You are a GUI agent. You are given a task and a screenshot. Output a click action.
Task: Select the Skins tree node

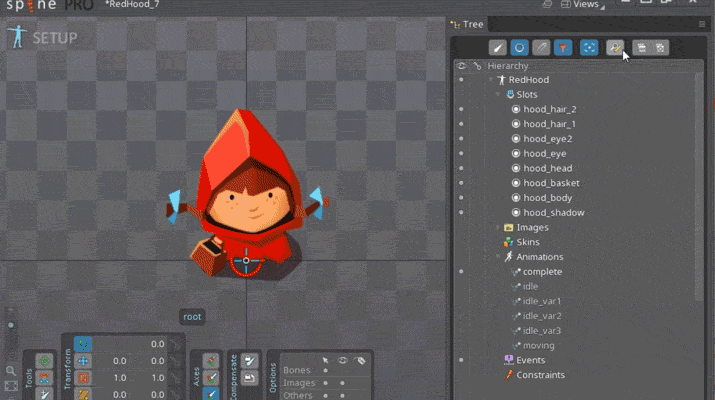(x=528, y=242)
